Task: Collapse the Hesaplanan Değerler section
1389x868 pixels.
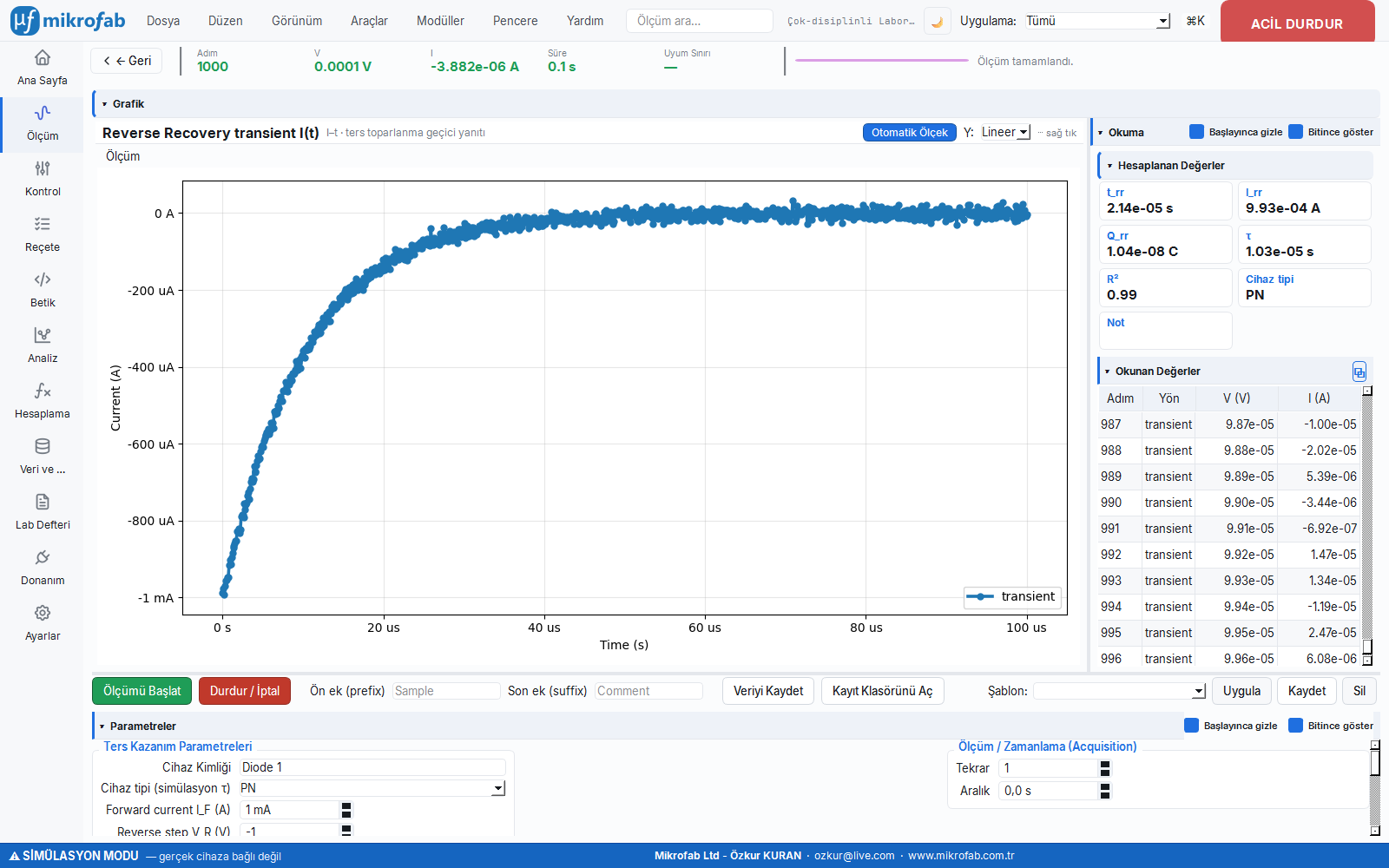Action: 1109,166
